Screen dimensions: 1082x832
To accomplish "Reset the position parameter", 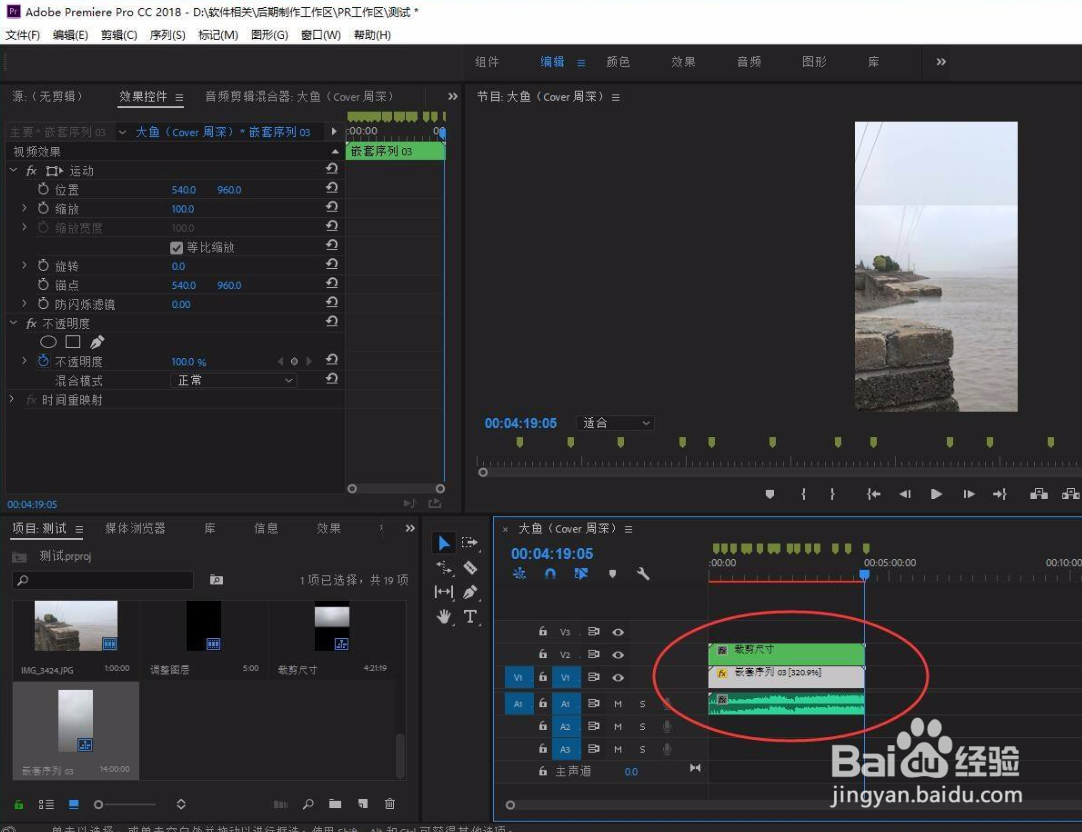I will (x=332, y=188).
